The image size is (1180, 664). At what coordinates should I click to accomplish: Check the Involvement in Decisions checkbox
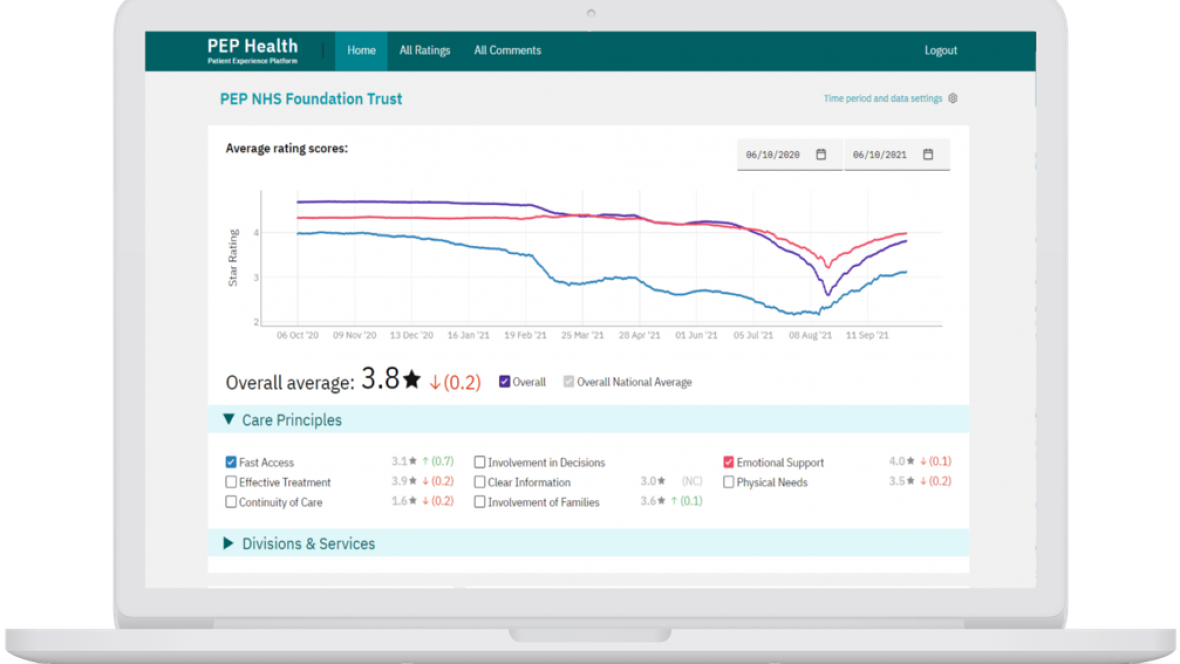tap(480, 463)
